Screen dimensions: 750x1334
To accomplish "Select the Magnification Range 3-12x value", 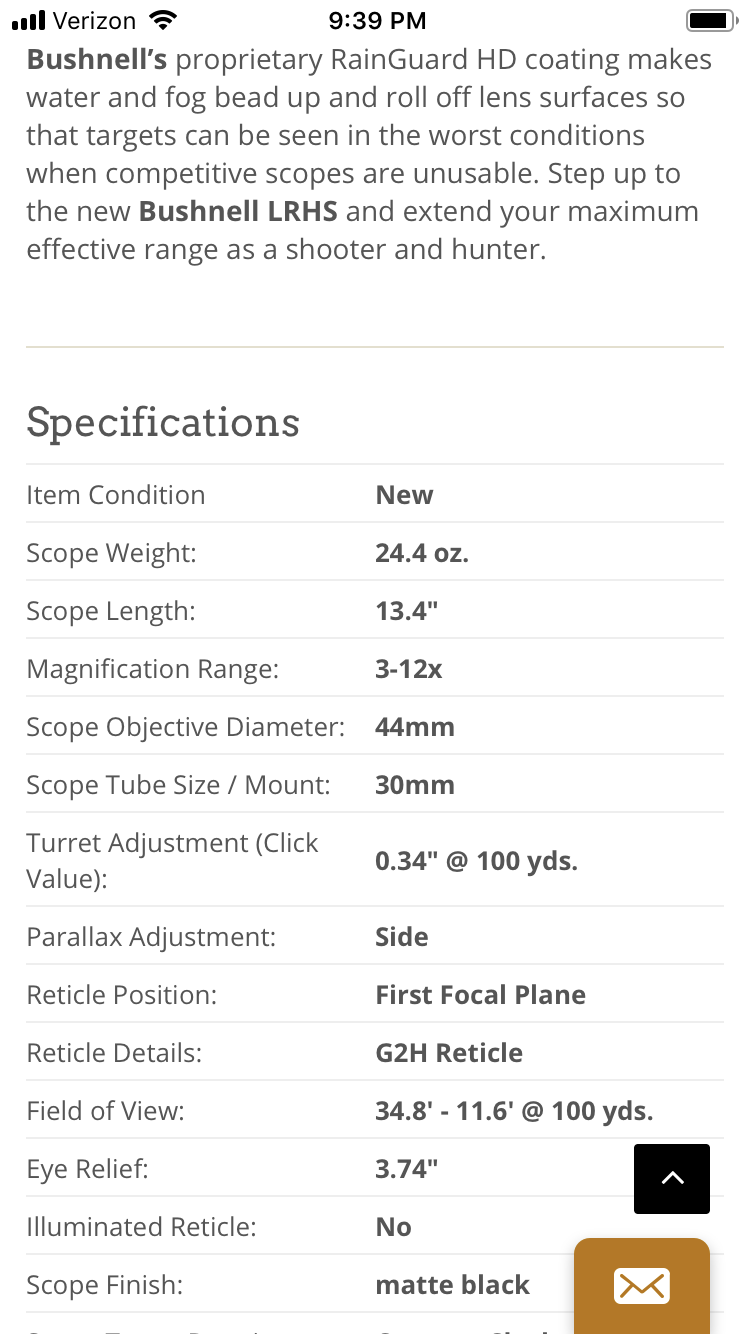I will [x=409, y=669].
